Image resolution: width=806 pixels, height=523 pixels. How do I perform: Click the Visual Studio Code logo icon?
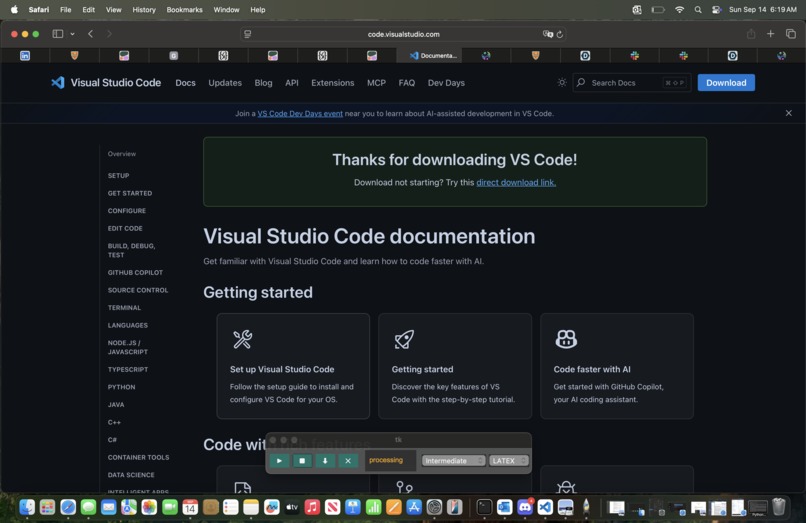tap(58, 82)
